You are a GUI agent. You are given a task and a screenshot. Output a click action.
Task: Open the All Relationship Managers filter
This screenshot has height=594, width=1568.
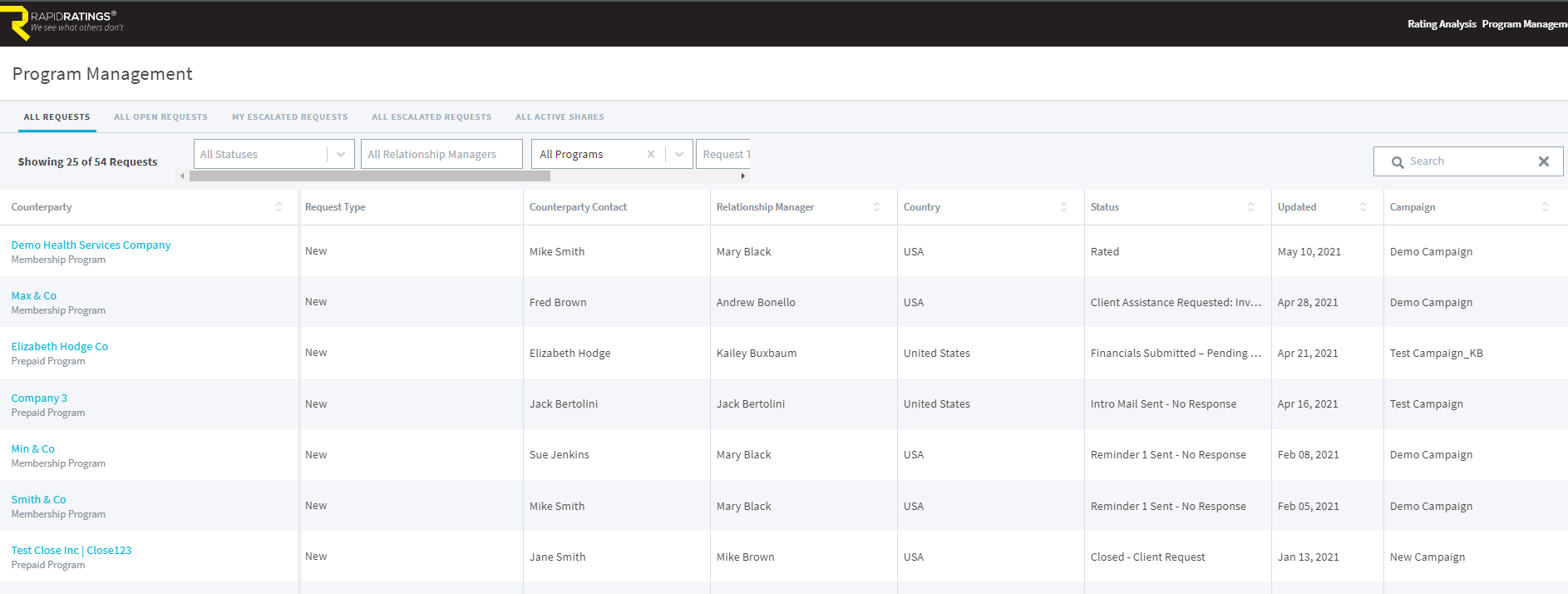(441, 154)
